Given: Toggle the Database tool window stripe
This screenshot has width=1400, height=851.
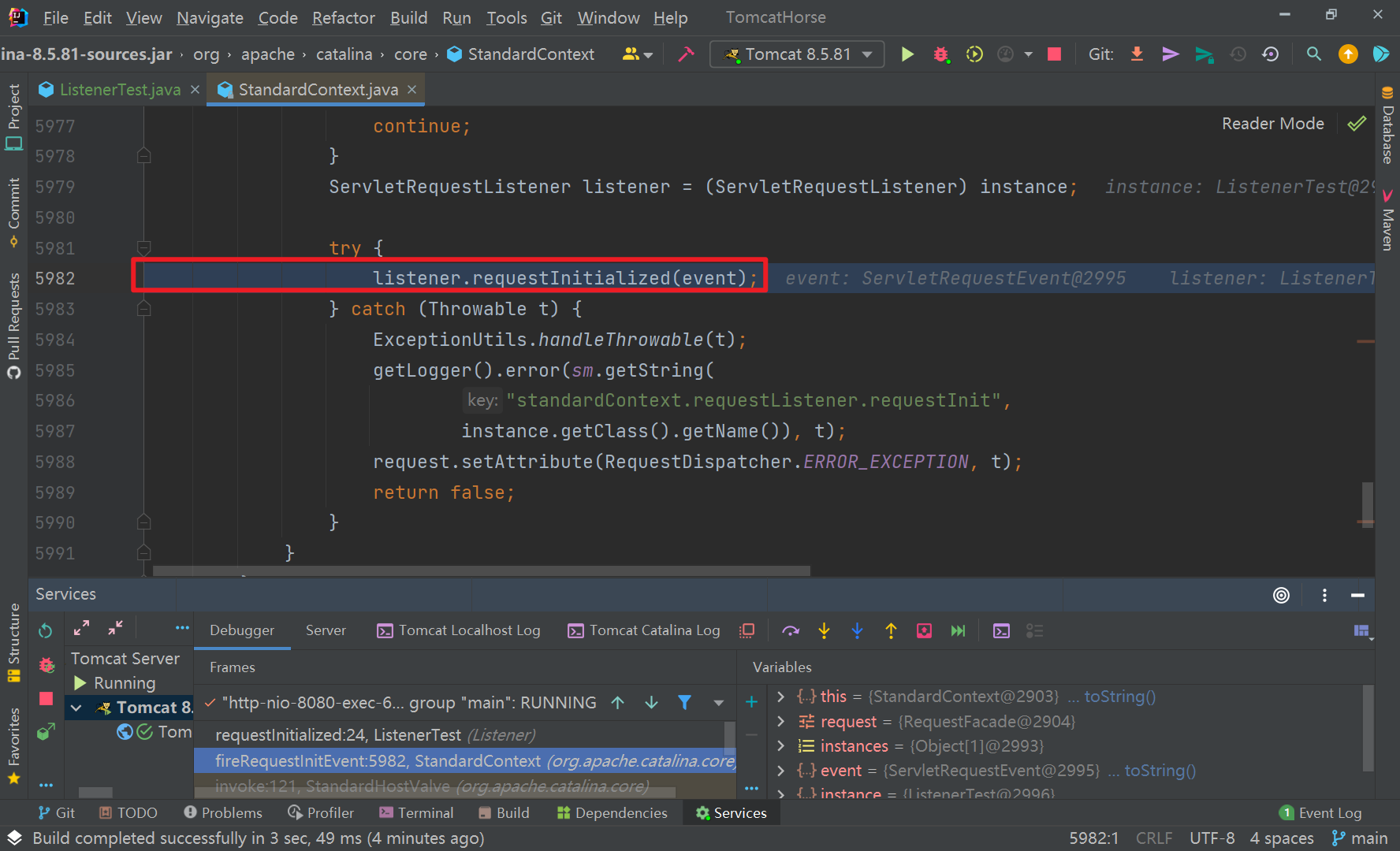Looking at the screenshot, I should point(1387,126).
